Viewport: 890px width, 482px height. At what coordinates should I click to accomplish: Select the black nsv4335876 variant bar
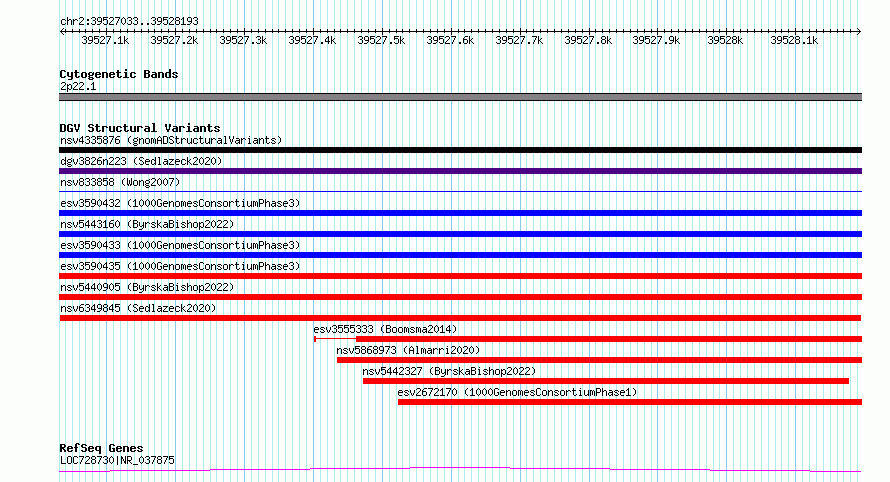[460, 150]
